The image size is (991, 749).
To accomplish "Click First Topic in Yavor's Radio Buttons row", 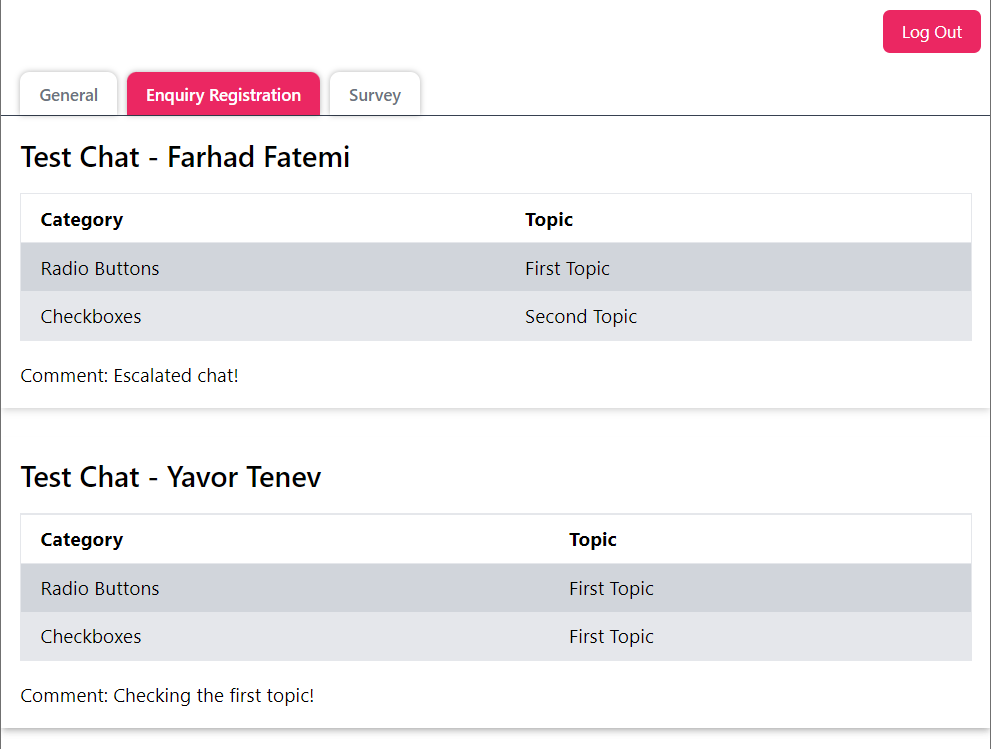I will [x=611, y=588].
